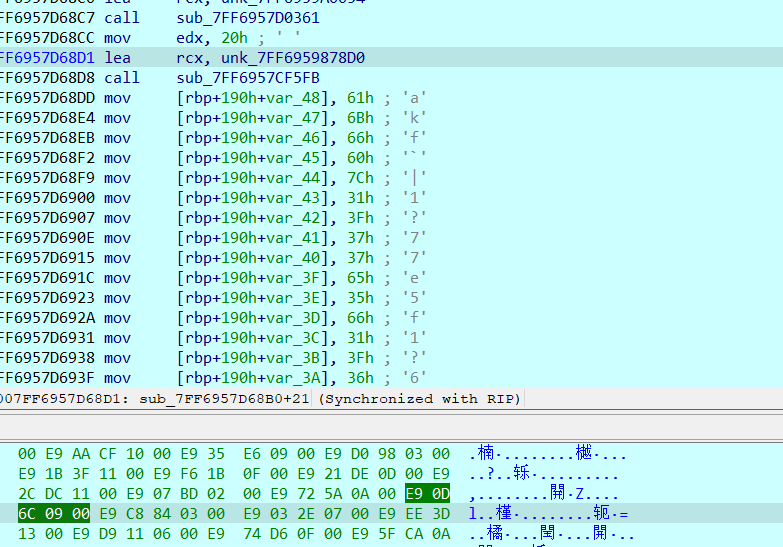Click the 36h immediate value
This screenshot has width=783, height=547.
361,378
